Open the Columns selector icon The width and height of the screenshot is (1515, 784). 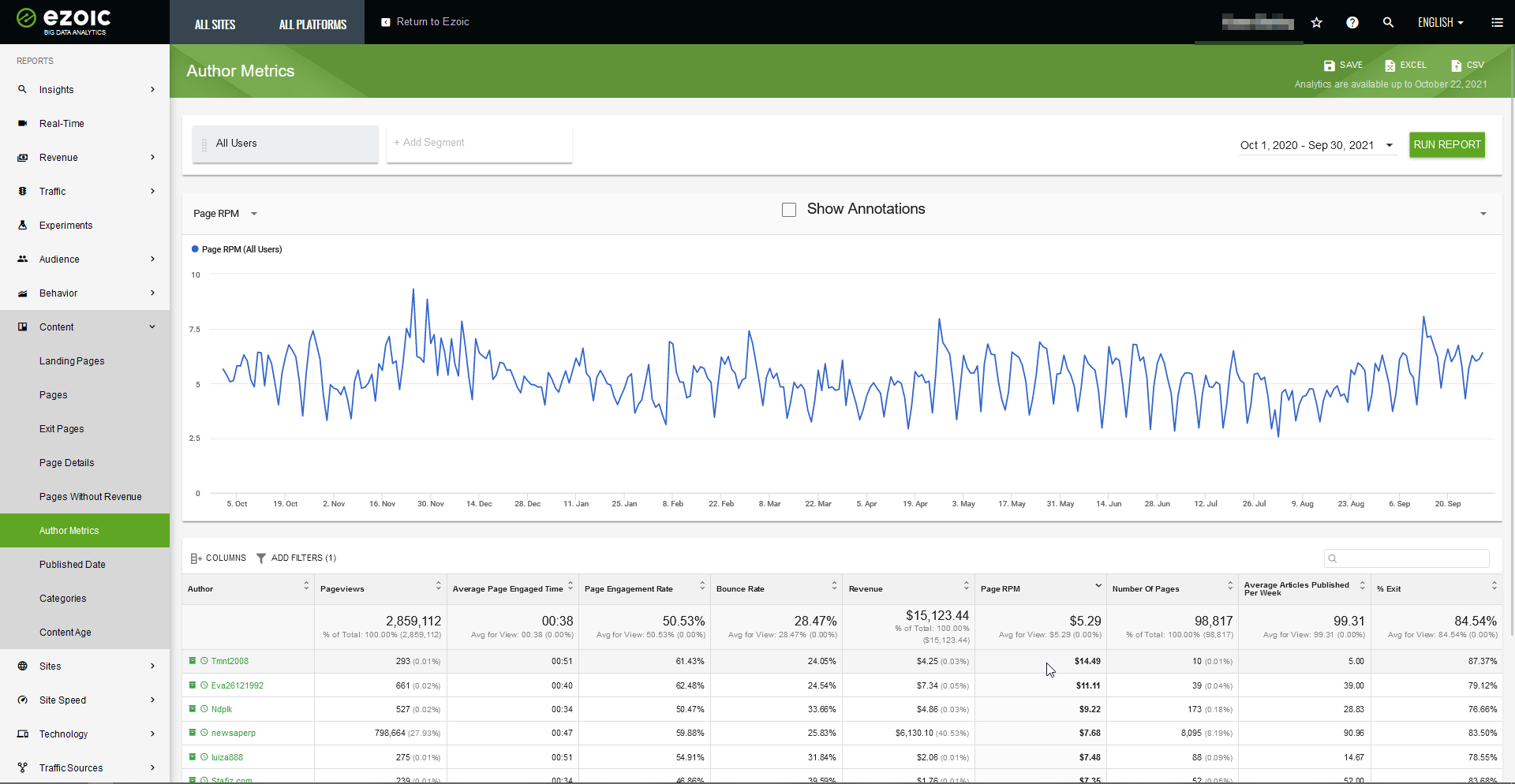[196, 558]
